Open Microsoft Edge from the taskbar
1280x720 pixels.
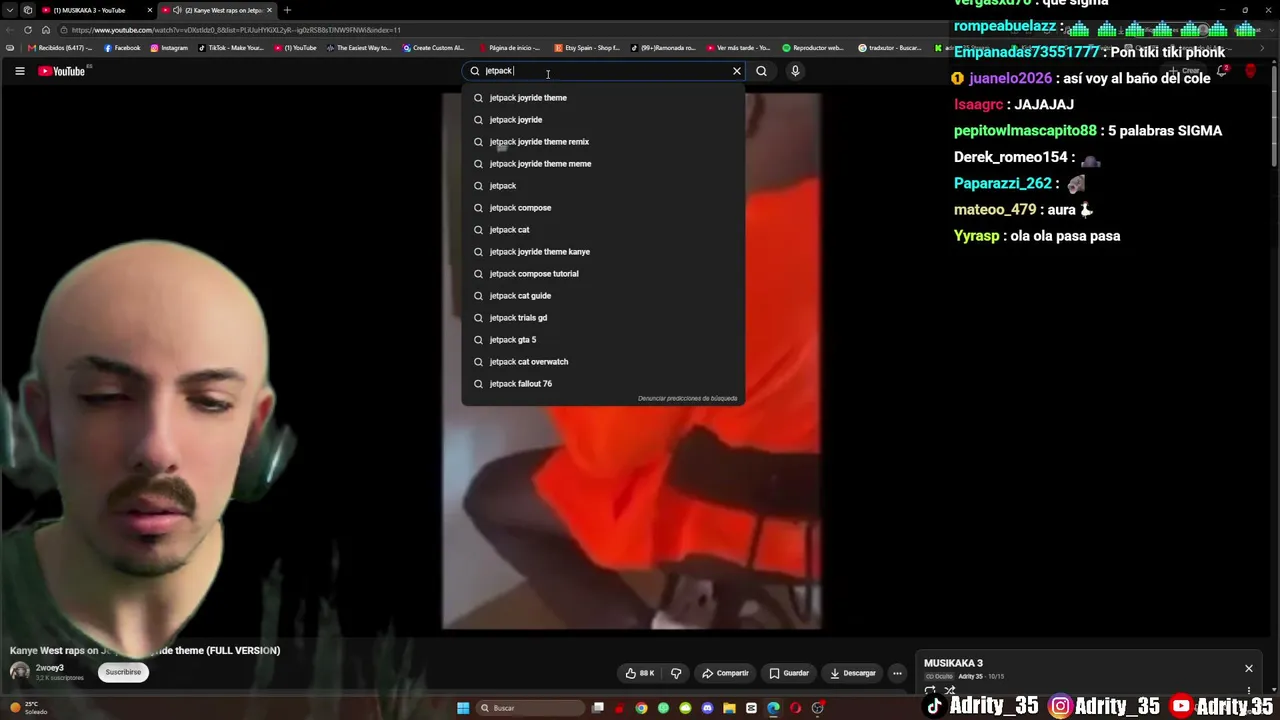tap(773, 708)
